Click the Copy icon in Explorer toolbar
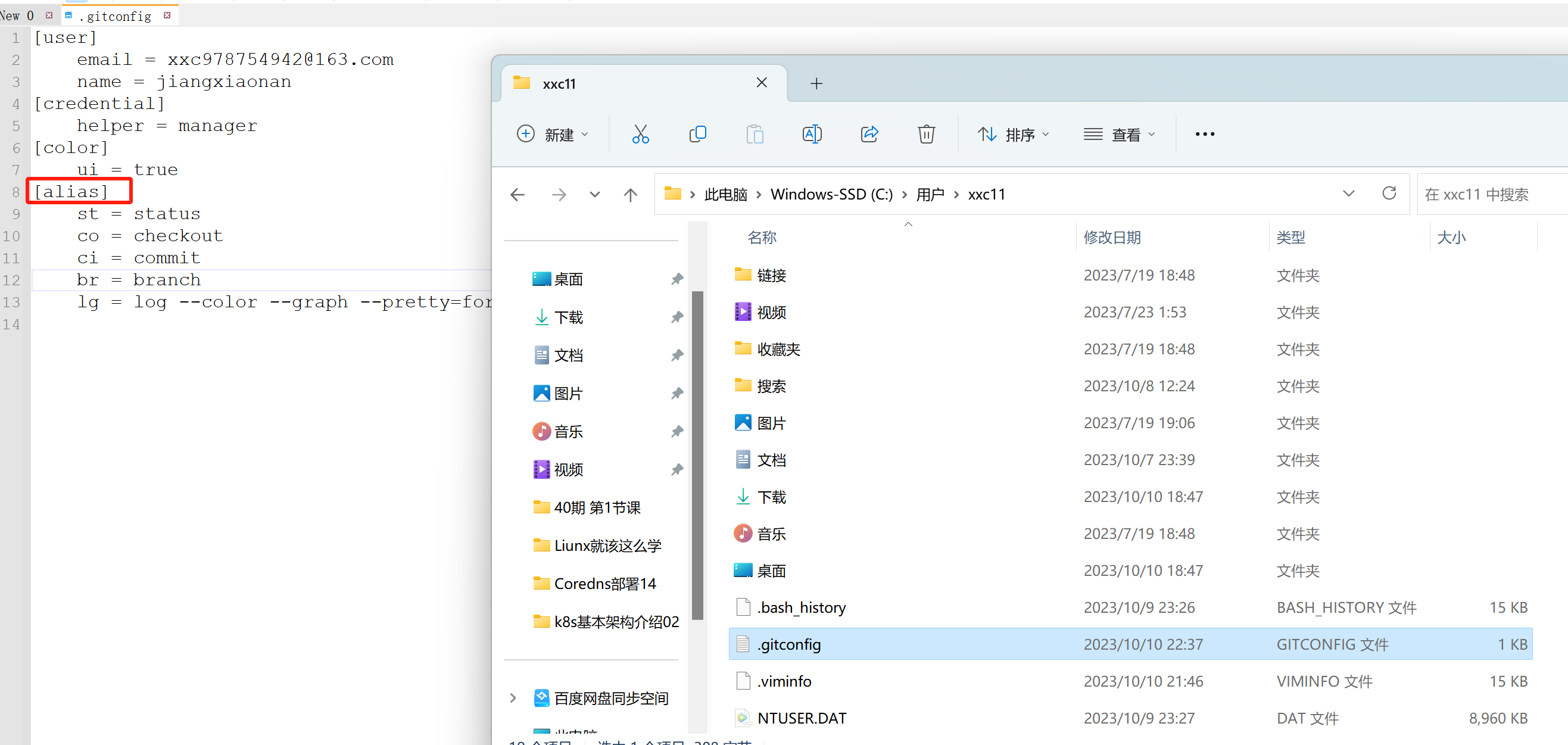This screenshot has width=1568, height=745. tap(697, 134)
